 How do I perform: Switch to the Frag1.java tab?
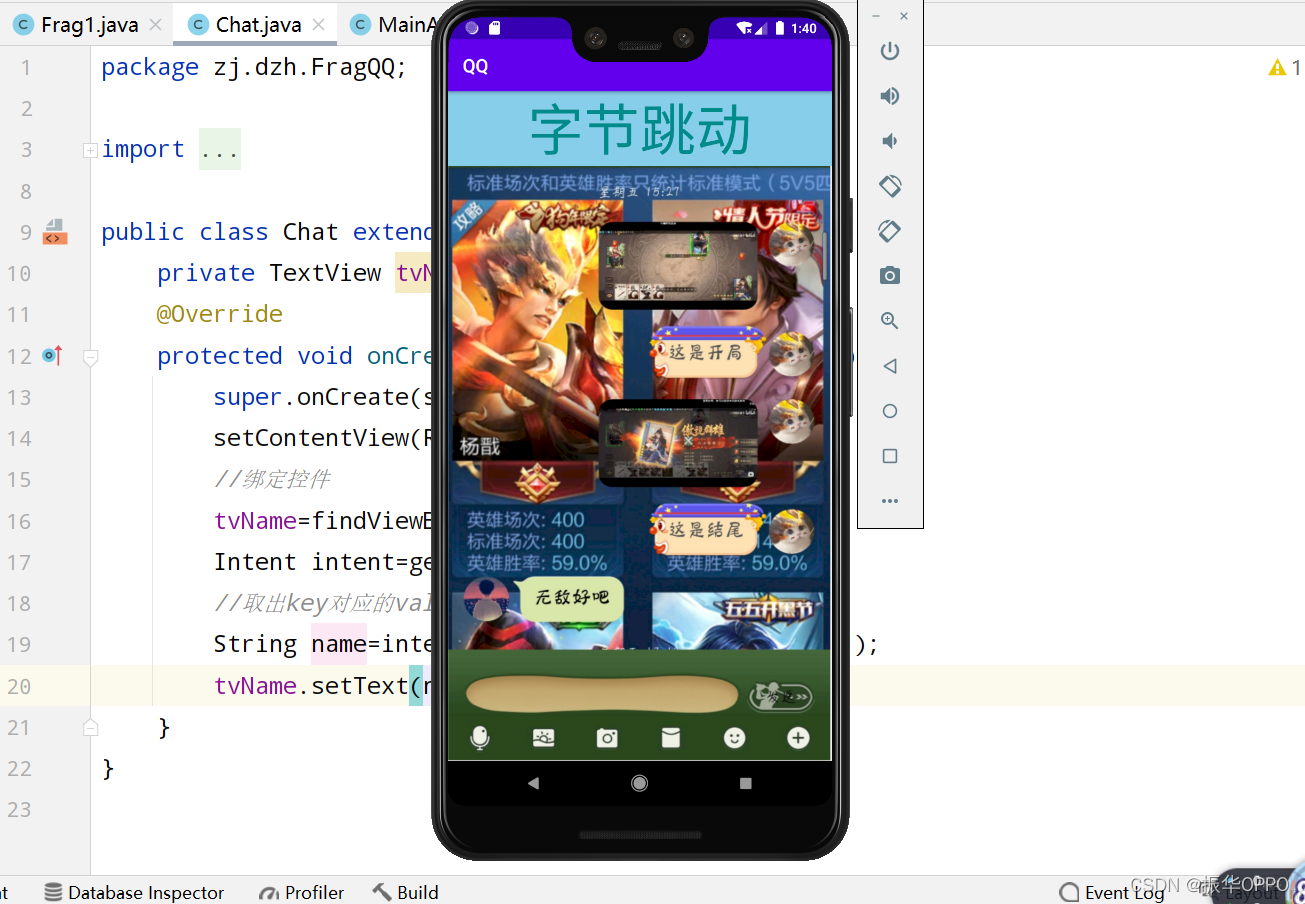(x=89, y=25)
